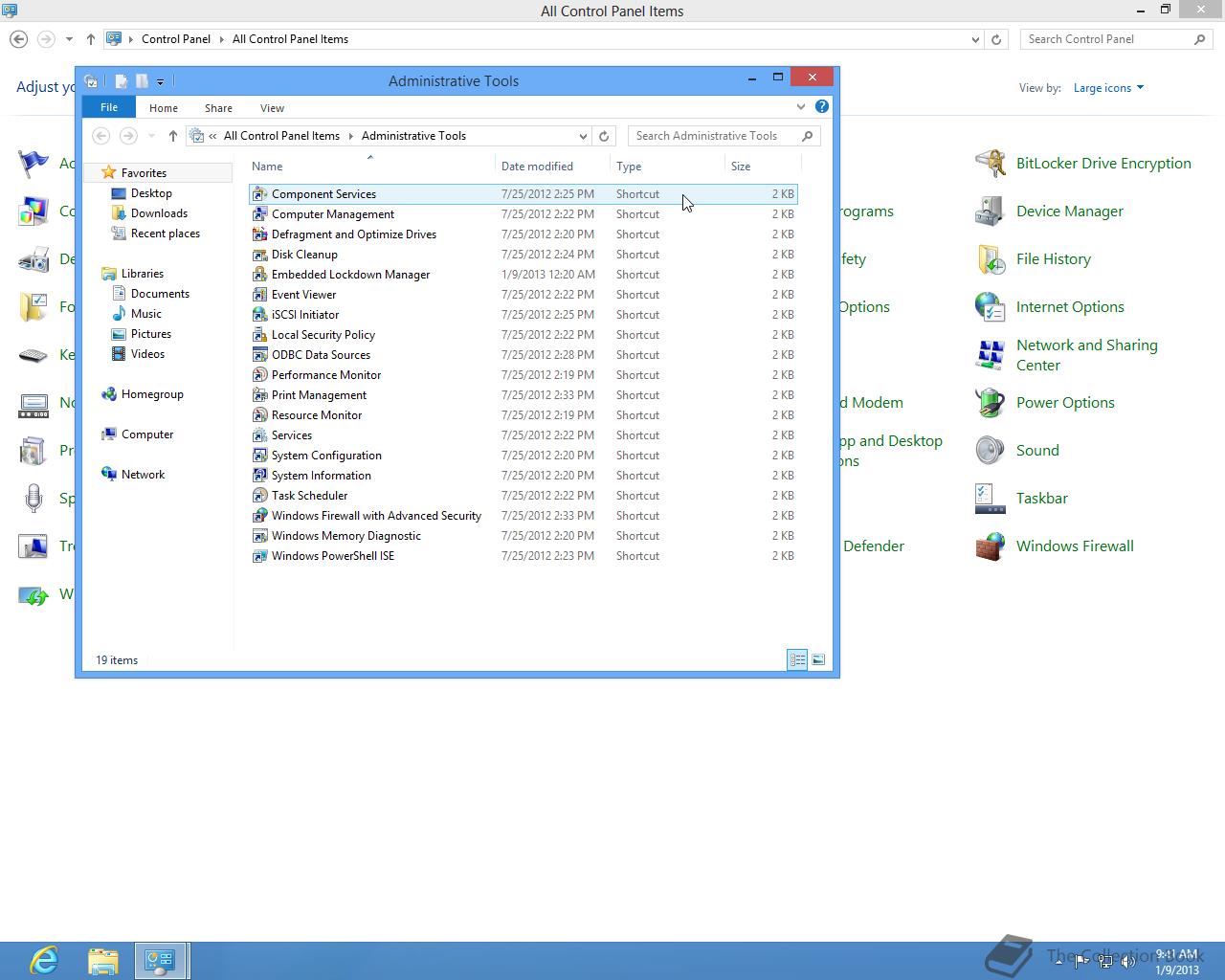
Task: Open View by Large icons dropdown
Action: (1108, 88)
